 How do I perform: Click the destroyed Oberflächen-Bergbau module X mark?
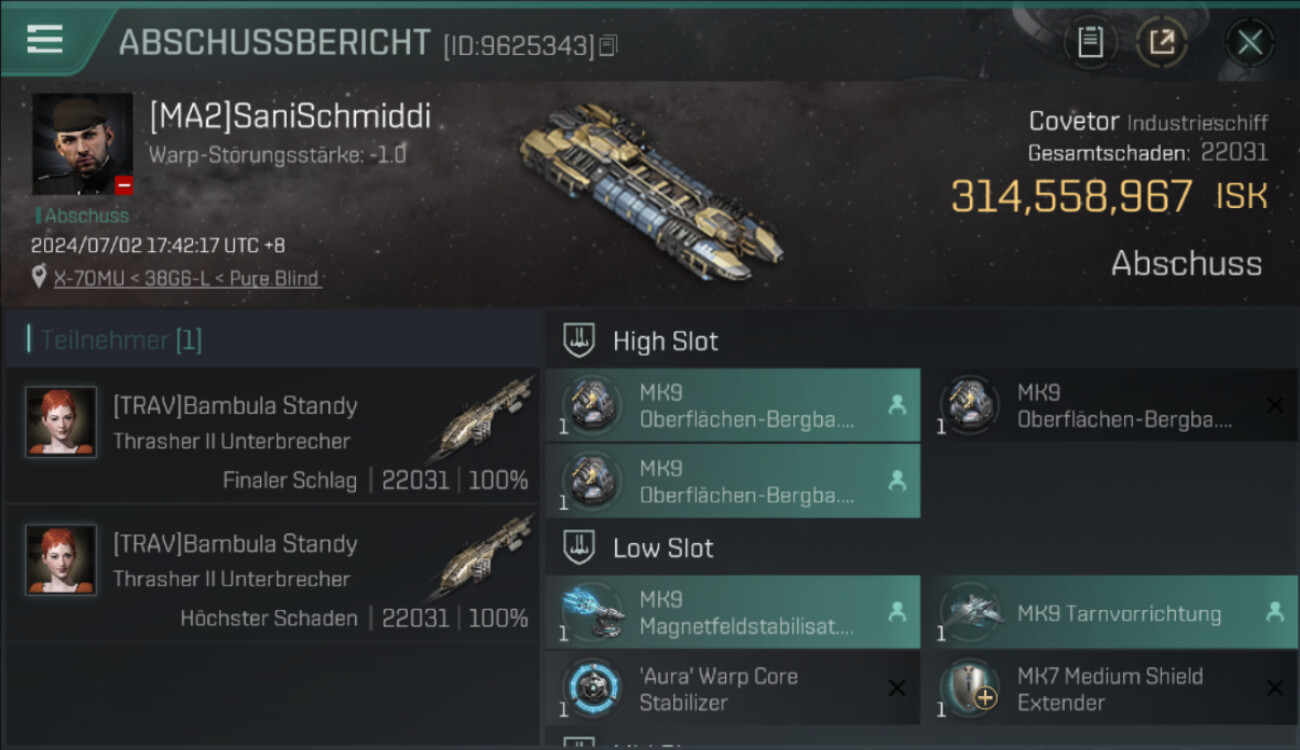1275,405
